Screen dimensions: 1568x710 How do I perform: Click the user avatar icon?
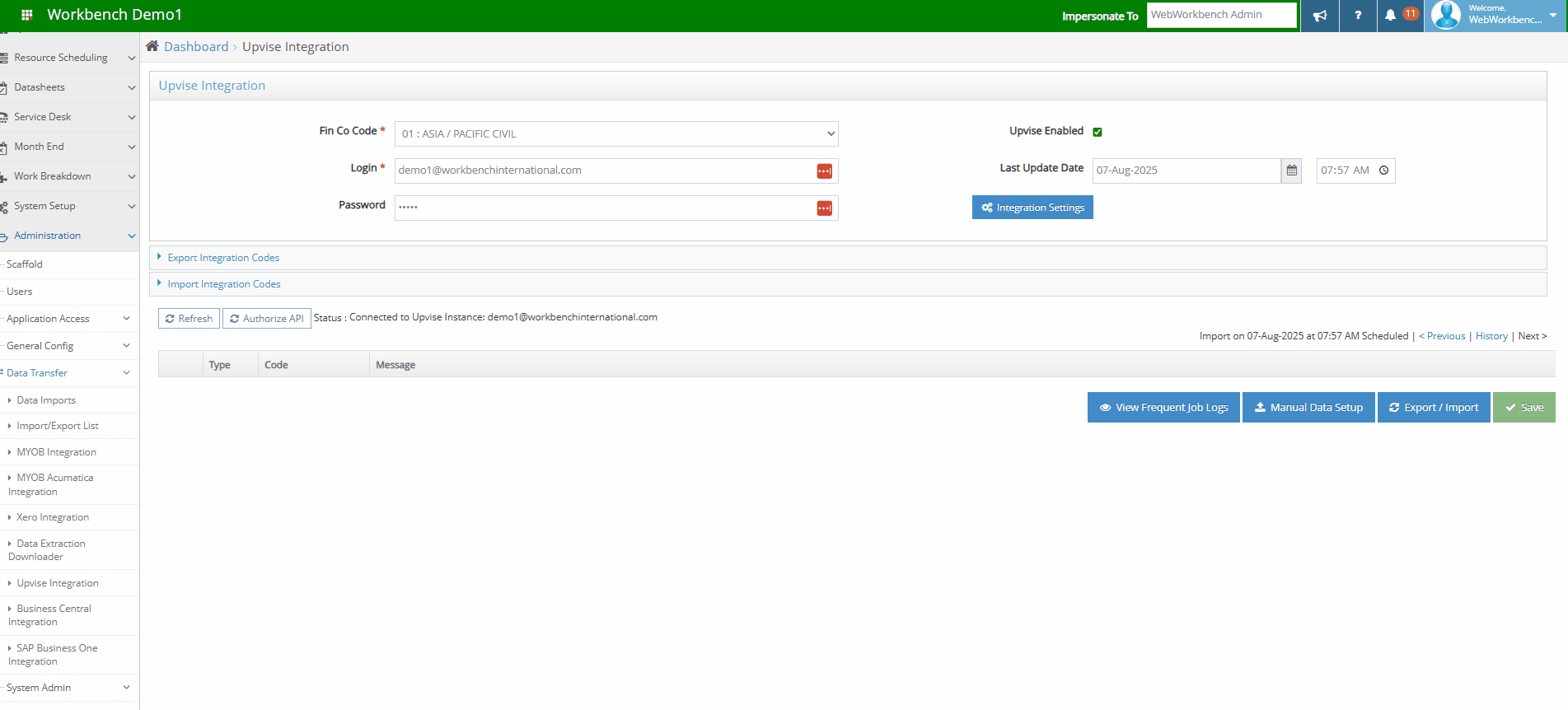click(1446, 15)
